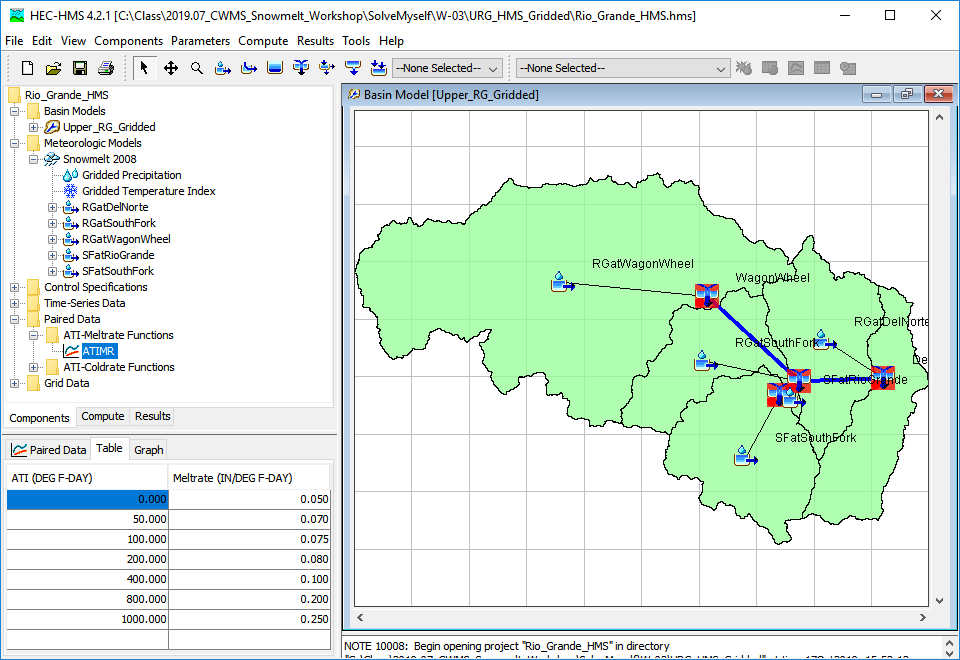Select the WagonWheel junction icon on the map
Viewport: 960px width, 660px height.
pyautogui.click(x=707, y=296)
